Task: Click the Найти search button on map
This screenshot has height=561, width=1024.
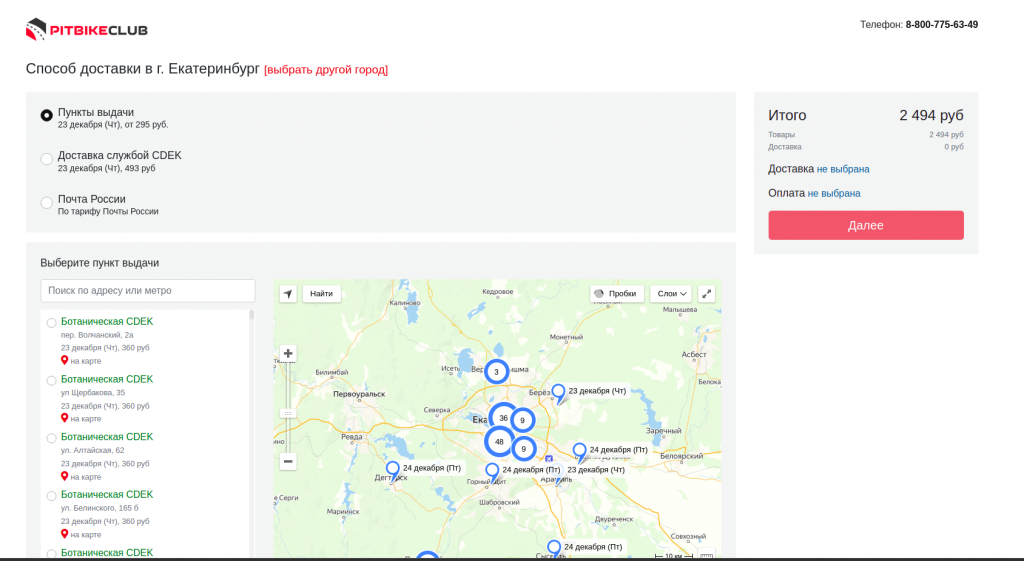Action: (x=321, y=294)
